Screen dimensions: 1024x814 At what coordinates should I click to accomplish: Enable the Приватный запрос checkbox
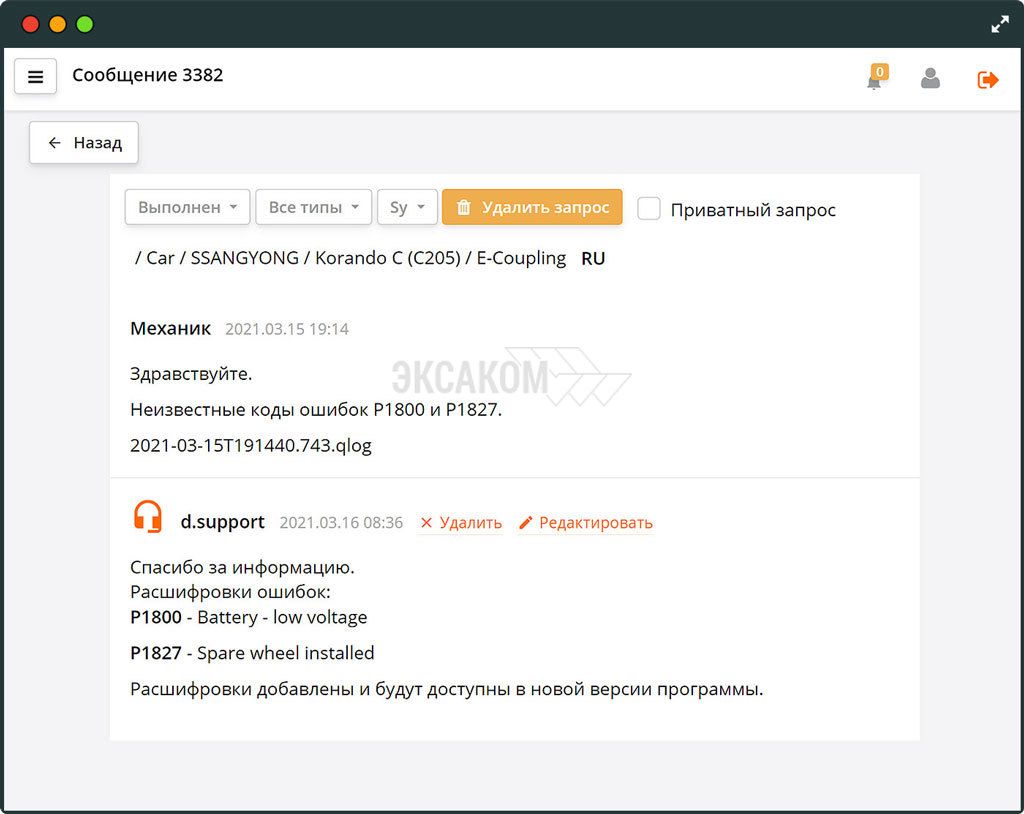click(649, 209)
